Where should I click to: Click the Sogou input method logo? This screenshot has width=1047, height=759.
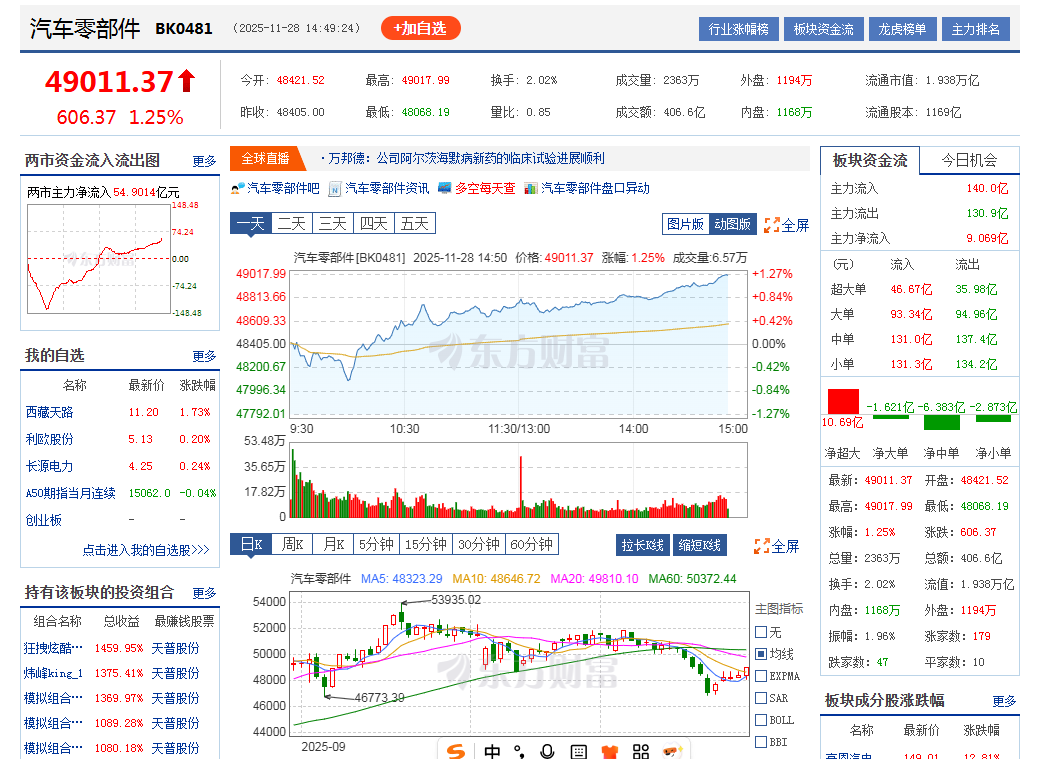[x=456, y=751]
